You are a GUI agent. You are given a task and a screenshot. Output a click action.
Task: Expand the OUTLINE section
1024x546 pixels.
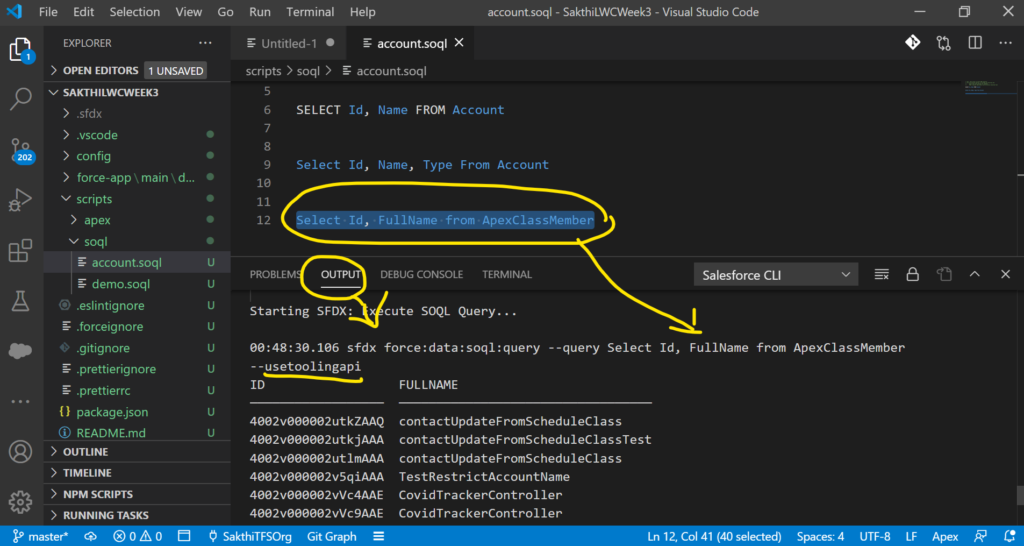click(85, 451)
